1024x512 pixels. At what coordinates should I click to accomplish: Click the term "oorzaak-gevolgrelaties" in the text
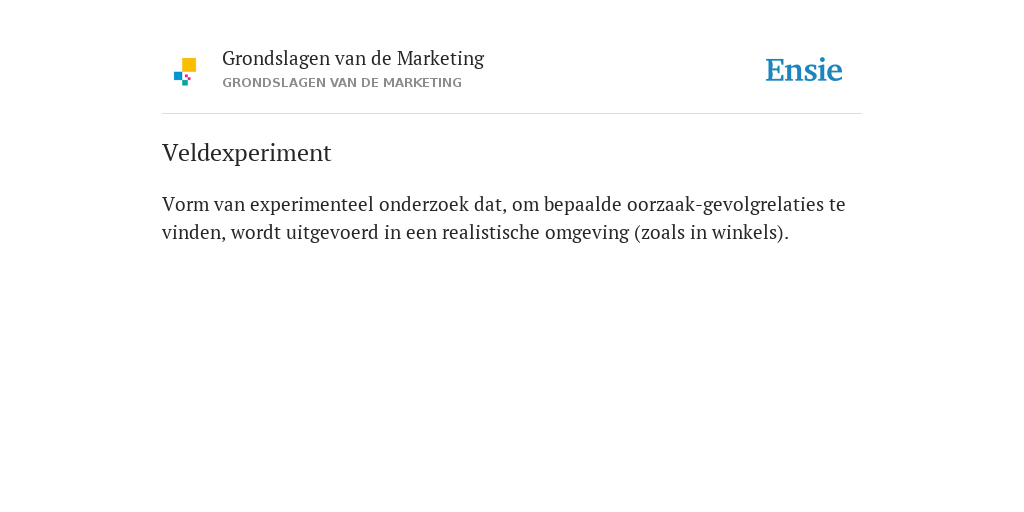pos(726,205)
